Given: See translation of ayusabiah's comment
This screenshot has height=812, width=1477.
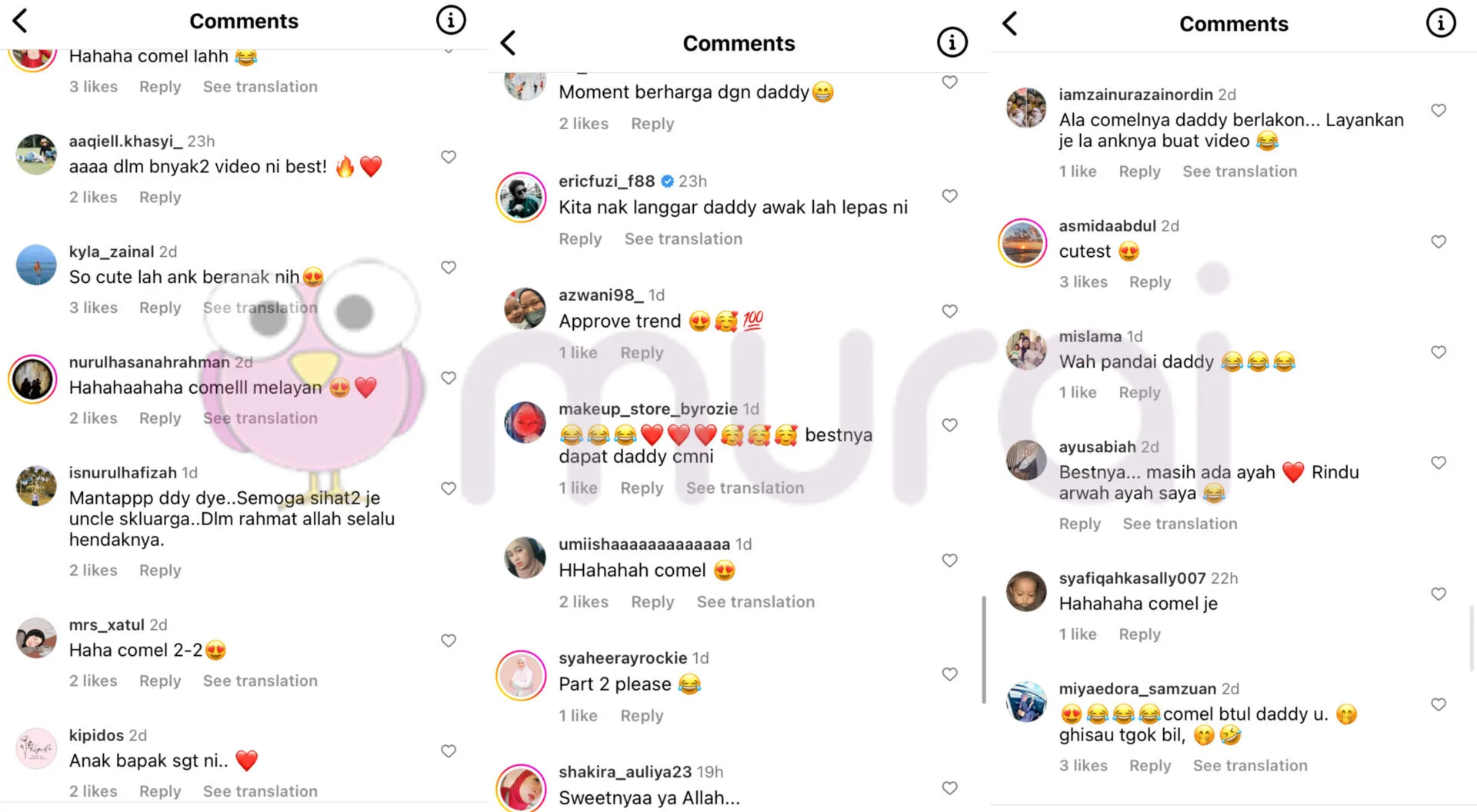Looking at the screenshot, I should pyautogui.click(x=1180, y=524).
